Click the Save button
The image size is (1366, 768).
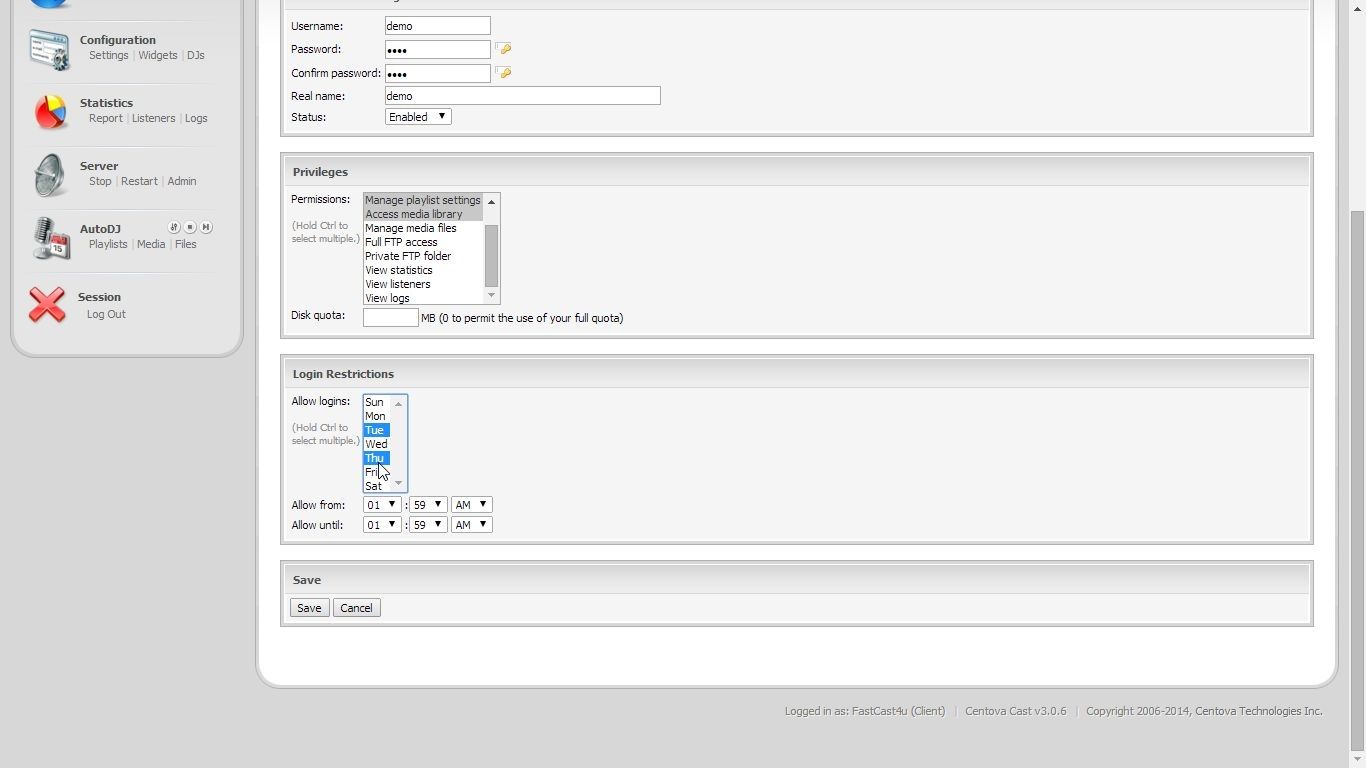[309, 608]
